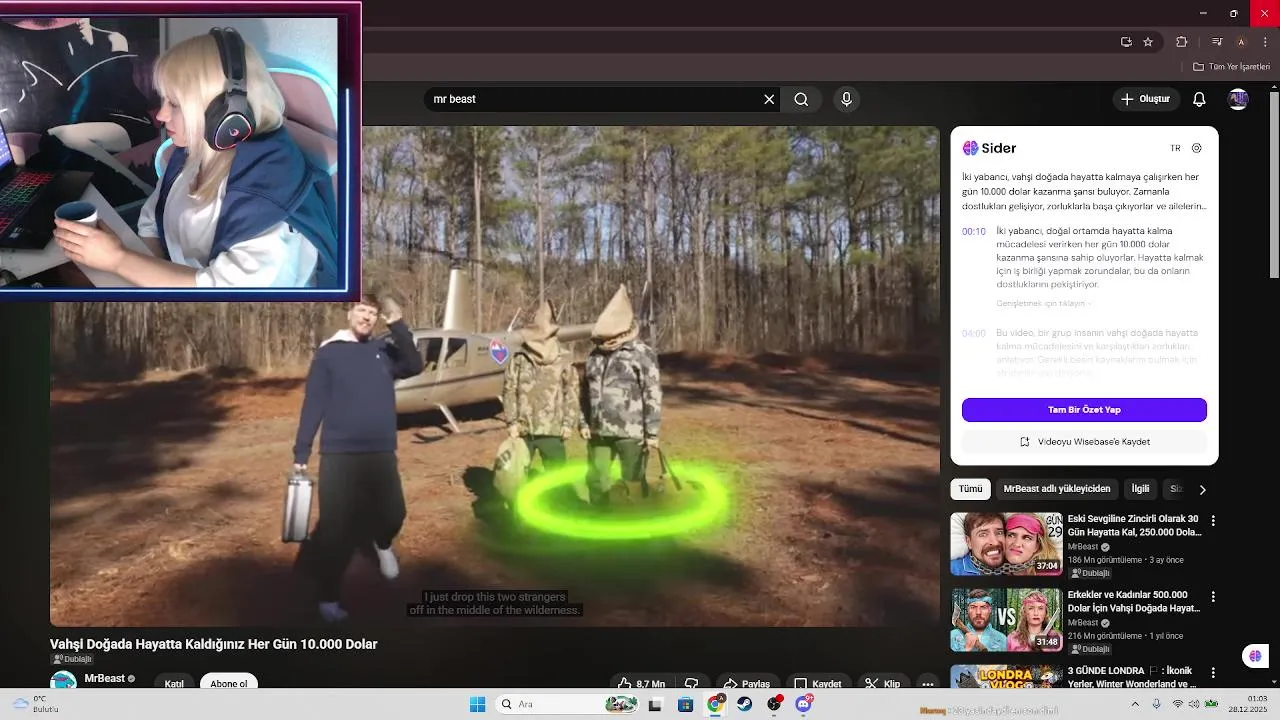
Task: Open more actions three-dot under video
Action: [x=928, y=684]
